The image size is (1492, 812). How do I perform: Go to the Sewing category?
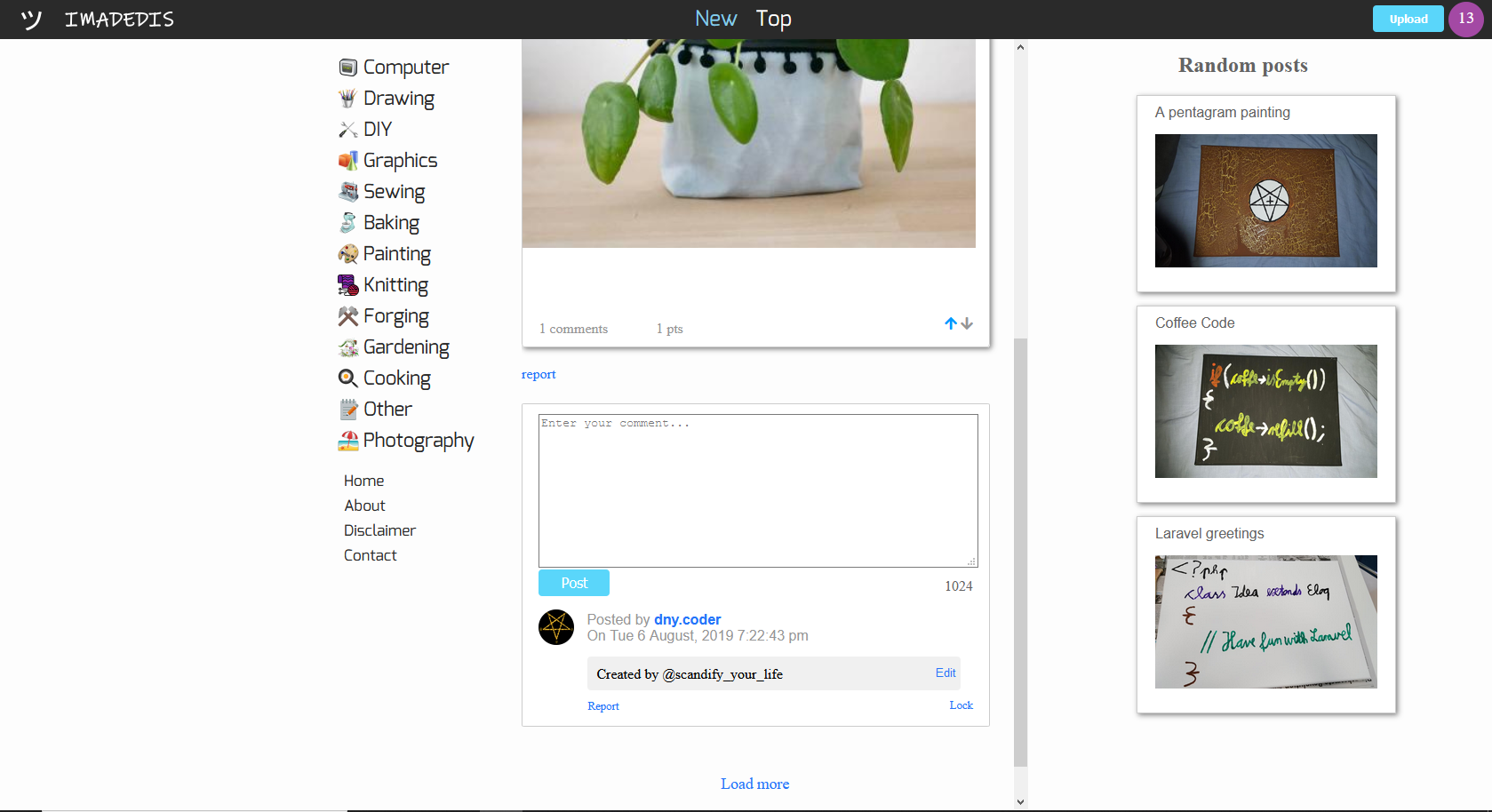click(395, 192)
